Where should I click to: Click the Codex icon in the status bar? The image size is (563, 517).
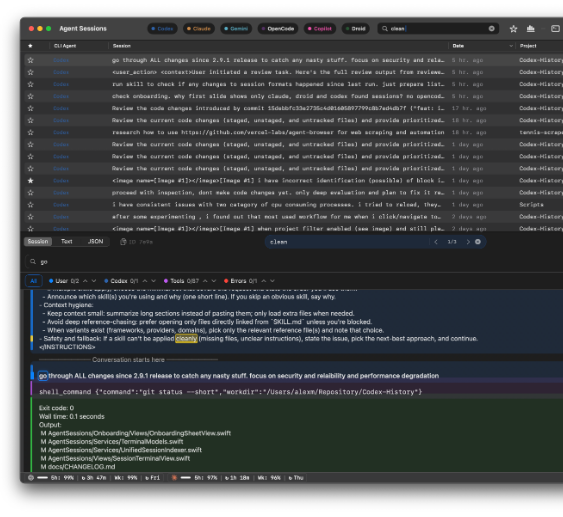(31, 478)
